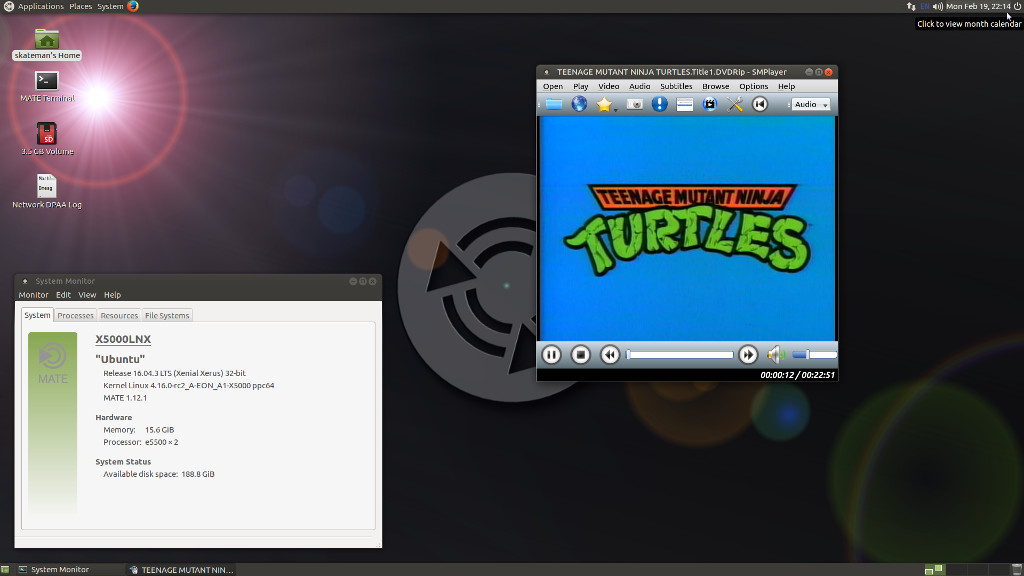Click the EN keyboard layout indicator
Image resolution: width=1024 pixels, height=576 pixels.
[924, 6]
